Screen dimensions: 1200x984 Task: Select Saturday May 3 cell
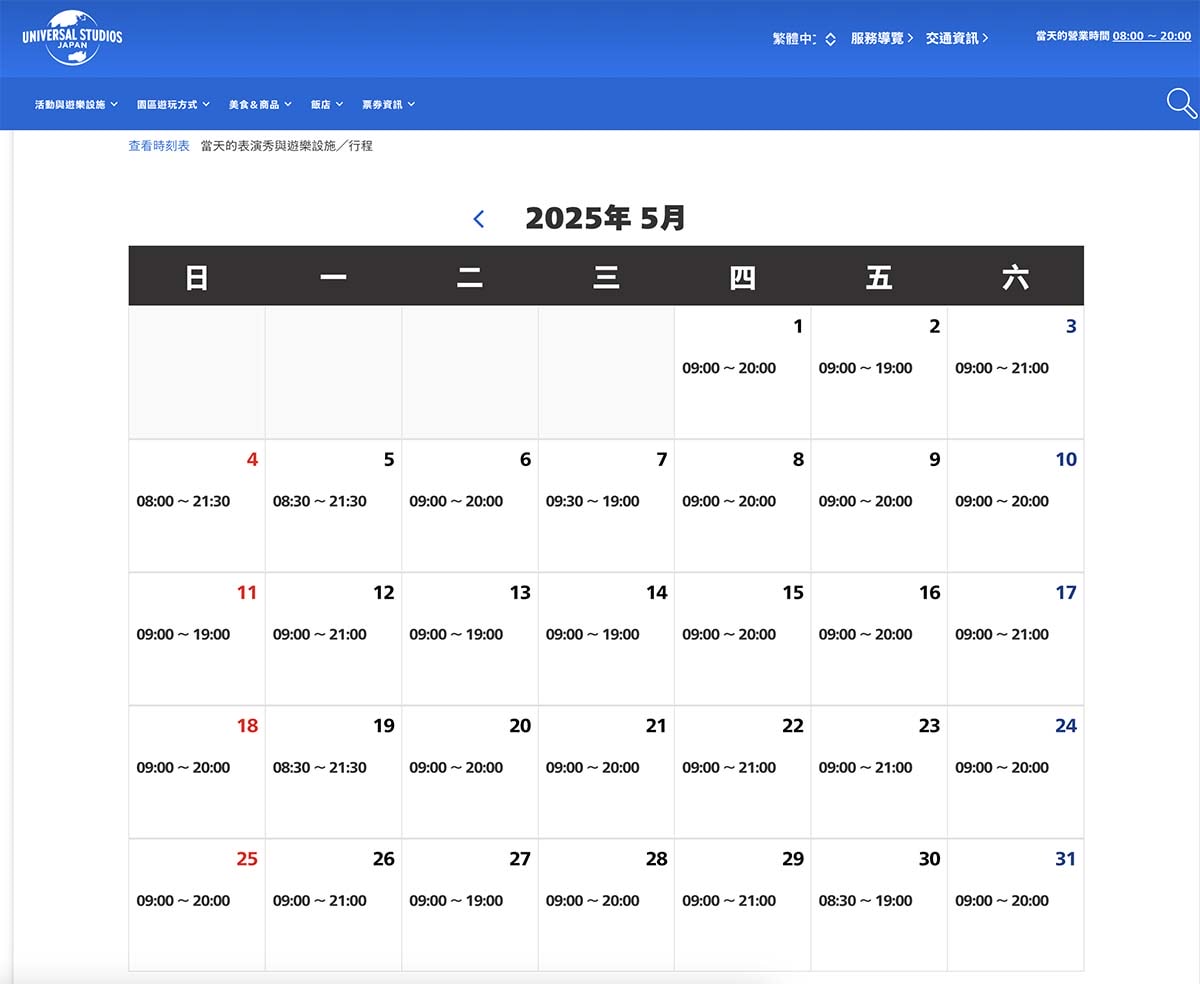pyautogui.click(x=1015, y=372)
